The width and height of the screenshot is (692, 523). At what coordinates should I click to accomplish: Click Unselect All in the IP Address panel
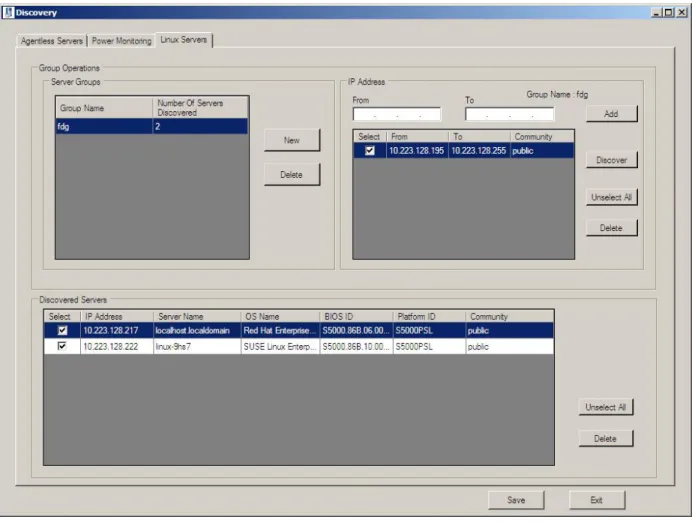[x=611, y=197]
